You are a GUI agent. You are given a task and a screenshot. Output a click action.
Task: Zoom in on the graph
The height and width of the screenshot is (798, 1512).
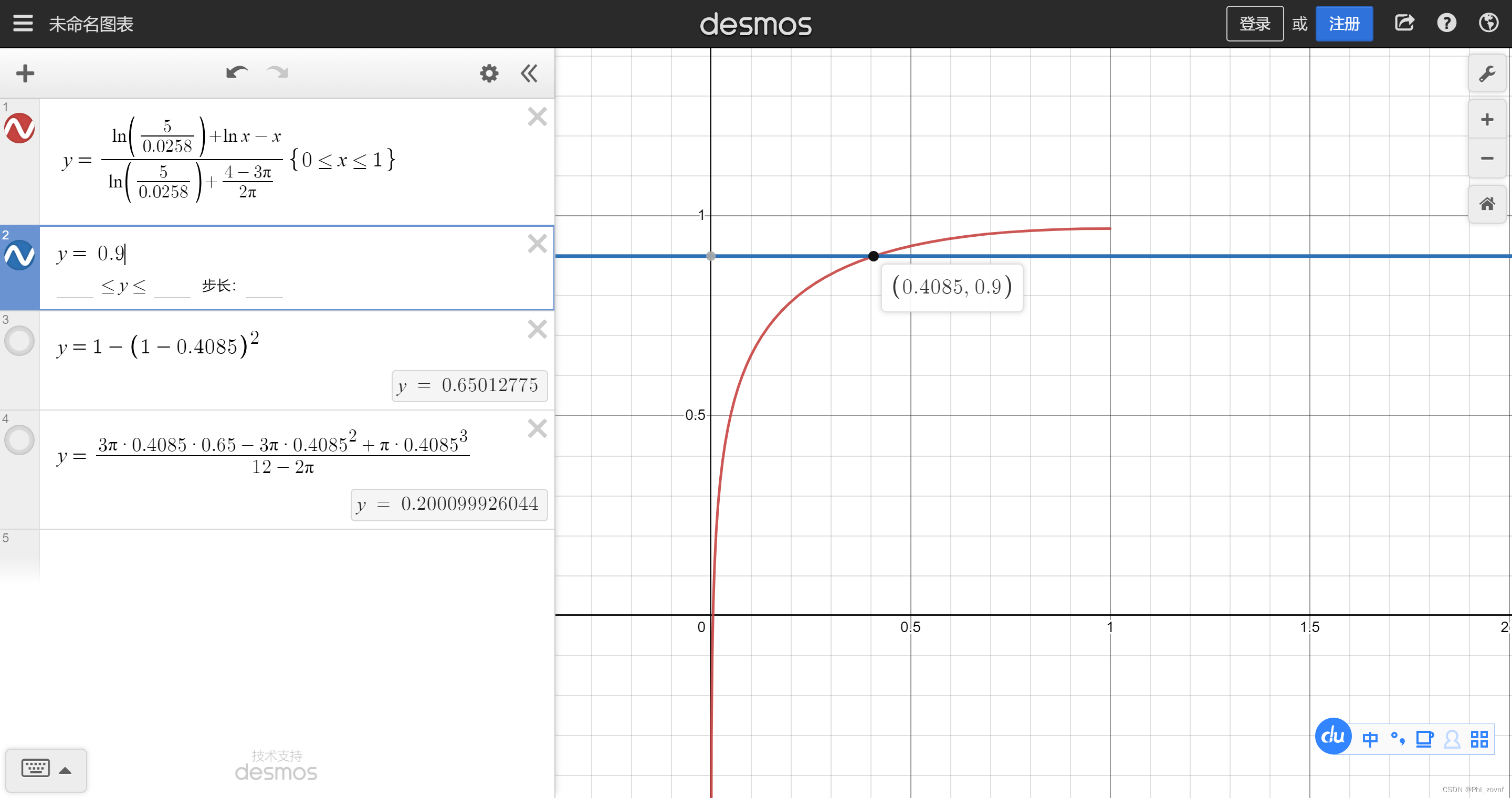(x=1486, y=120)
